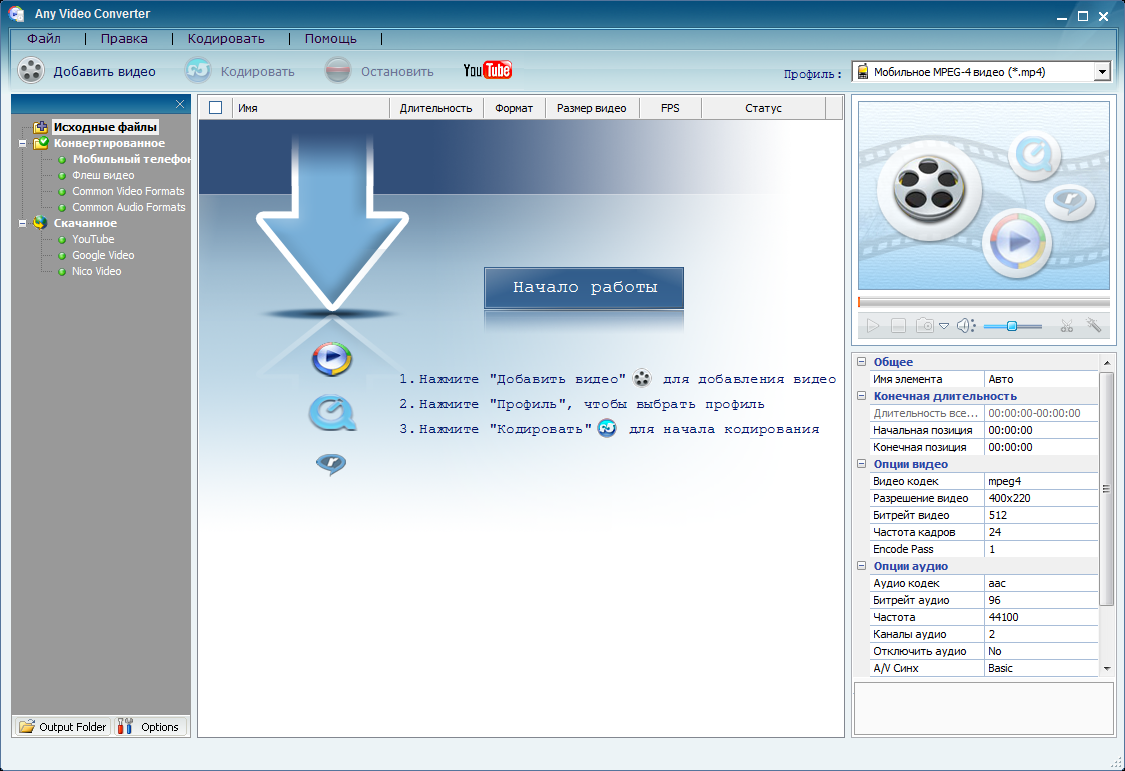The image size is (1125, 771).
Task: Click the Имя элемента value Авто
Action: point(1041,379)
